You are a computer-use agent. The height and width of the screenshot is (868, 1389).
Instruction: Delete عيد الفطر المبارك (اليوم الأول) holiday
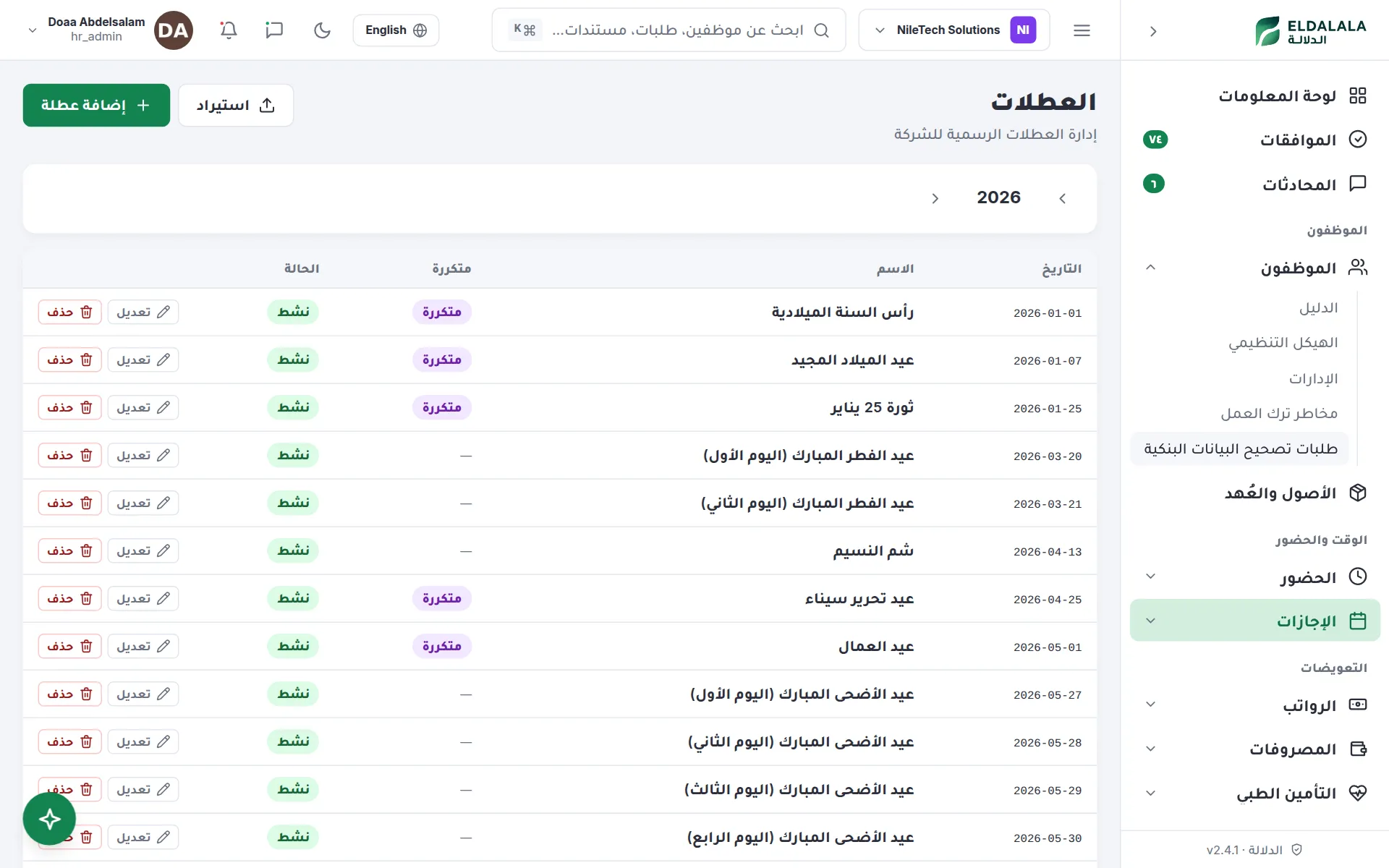(69, 455)
